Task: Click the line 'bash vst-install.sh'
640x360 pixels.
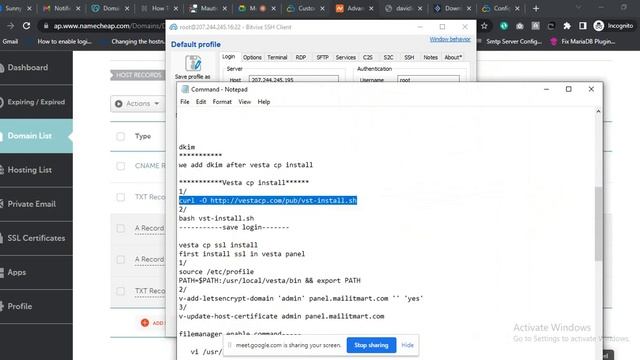Action: tap(216, 218)
